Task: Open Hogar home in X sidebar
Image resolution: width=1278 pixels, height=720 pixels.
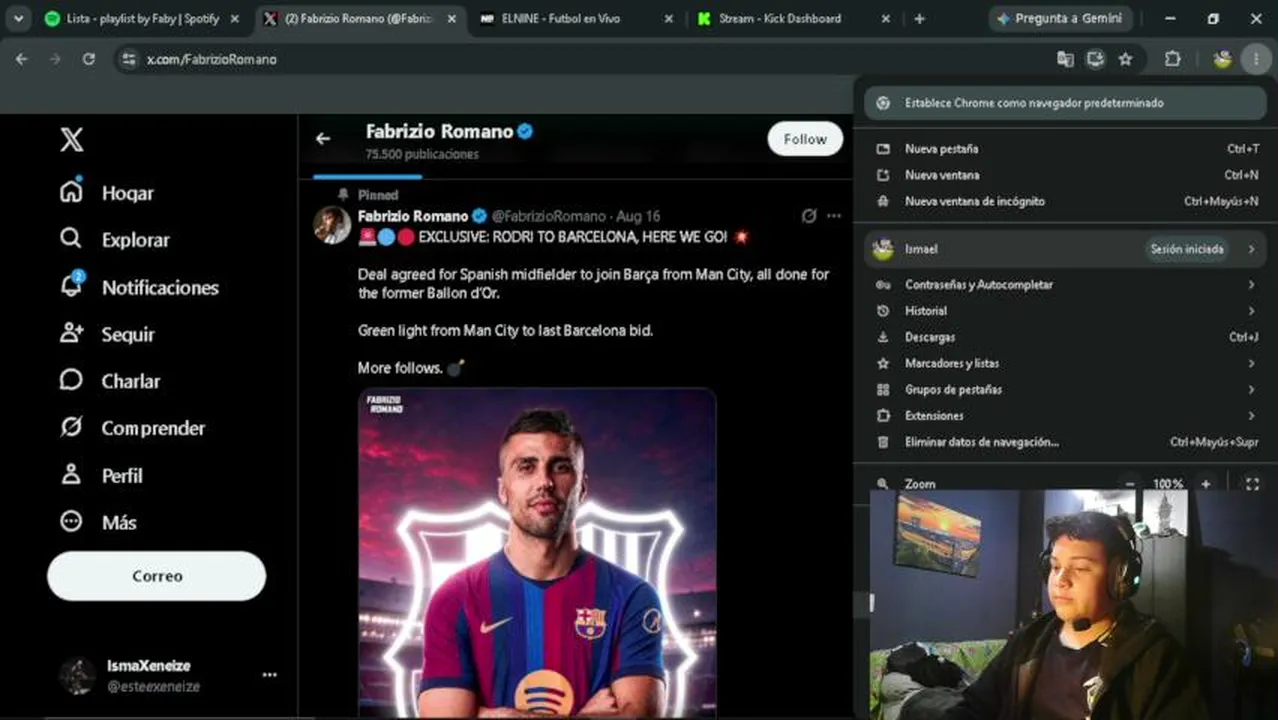Action: pyautogui.click(x=107, y=192)
